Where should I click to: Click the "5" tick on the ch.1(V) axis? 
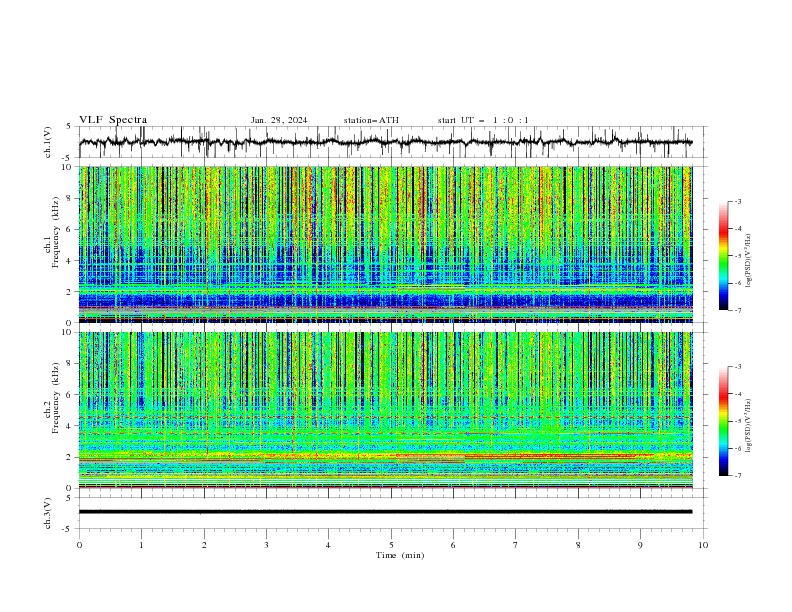(69, 127)
